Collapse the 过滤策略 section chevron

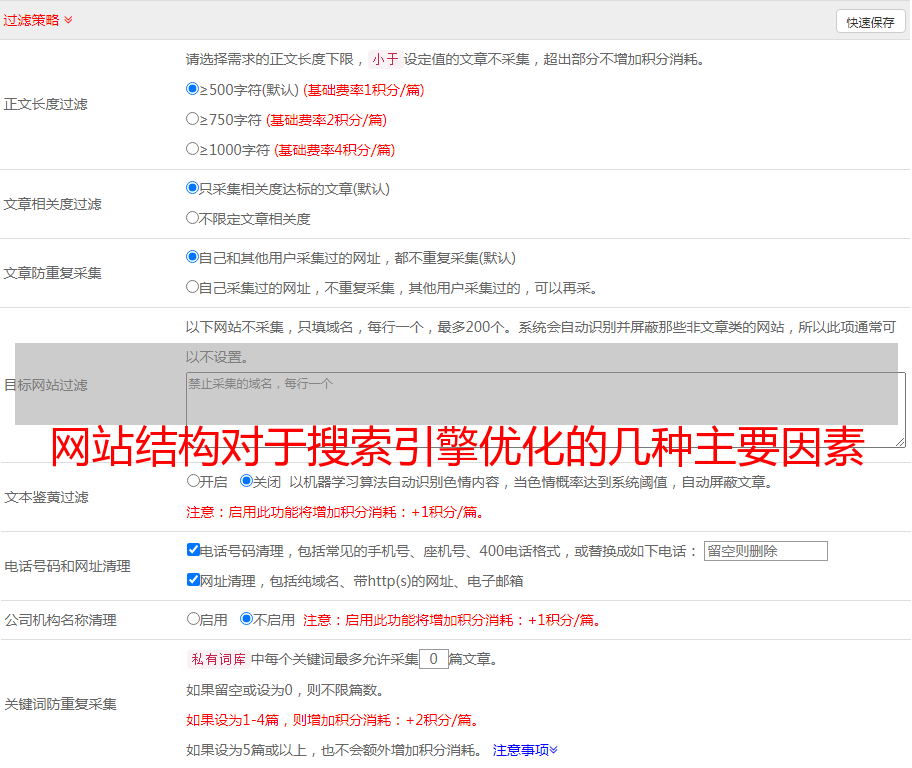click(68, 20)
